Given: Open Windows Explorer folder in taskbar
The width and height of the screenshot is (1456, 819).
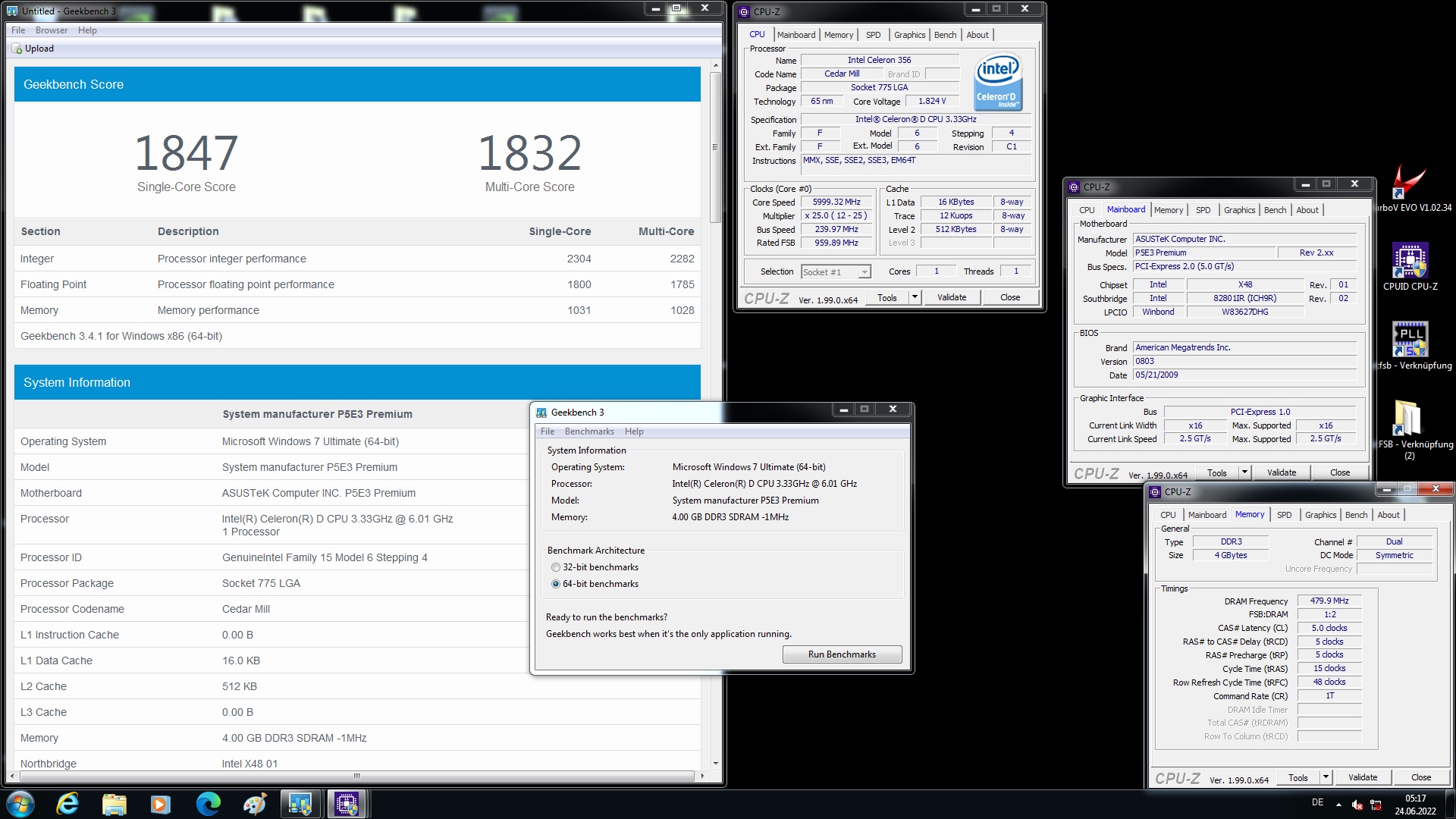Looking at the screenshot, I should (x=114, y=804).
